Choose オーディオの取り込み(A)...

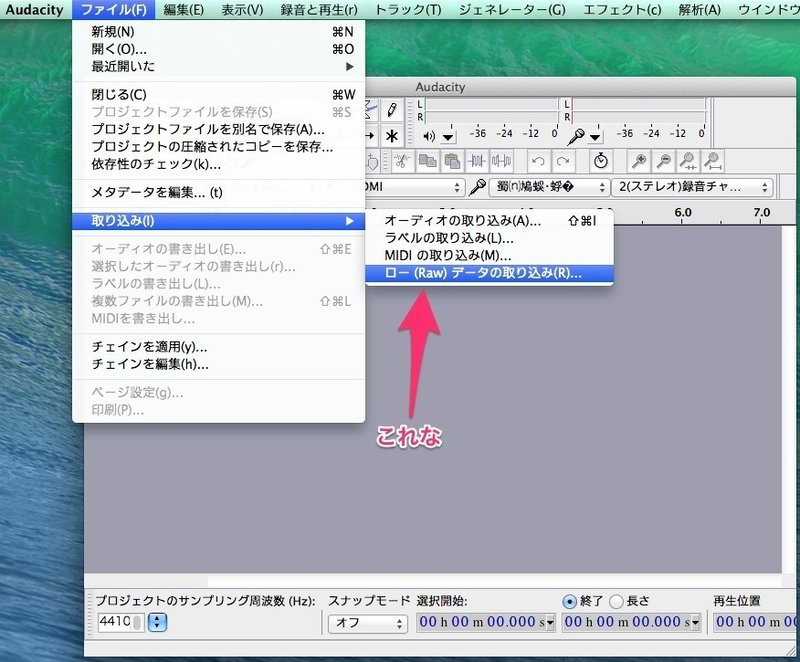pyautogui.click(x=489, y=220)
